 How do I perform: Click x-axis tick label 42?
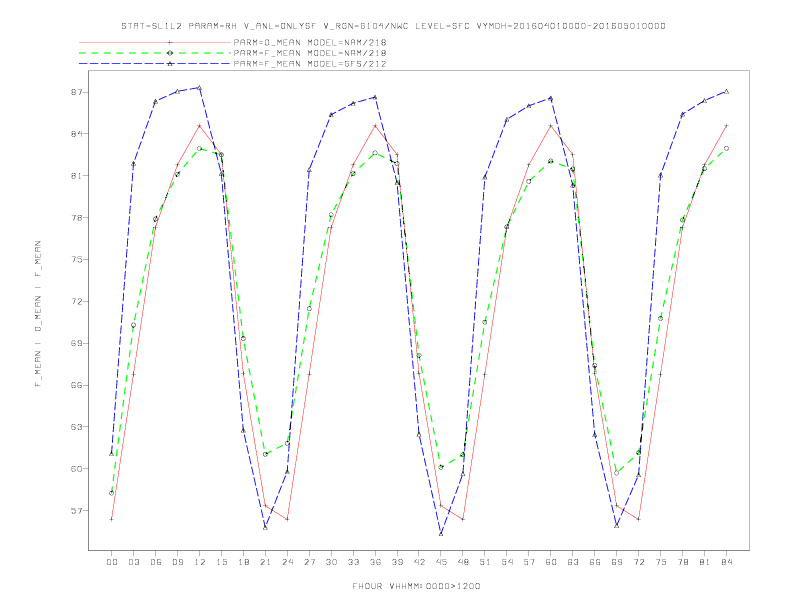coord(419,562)
